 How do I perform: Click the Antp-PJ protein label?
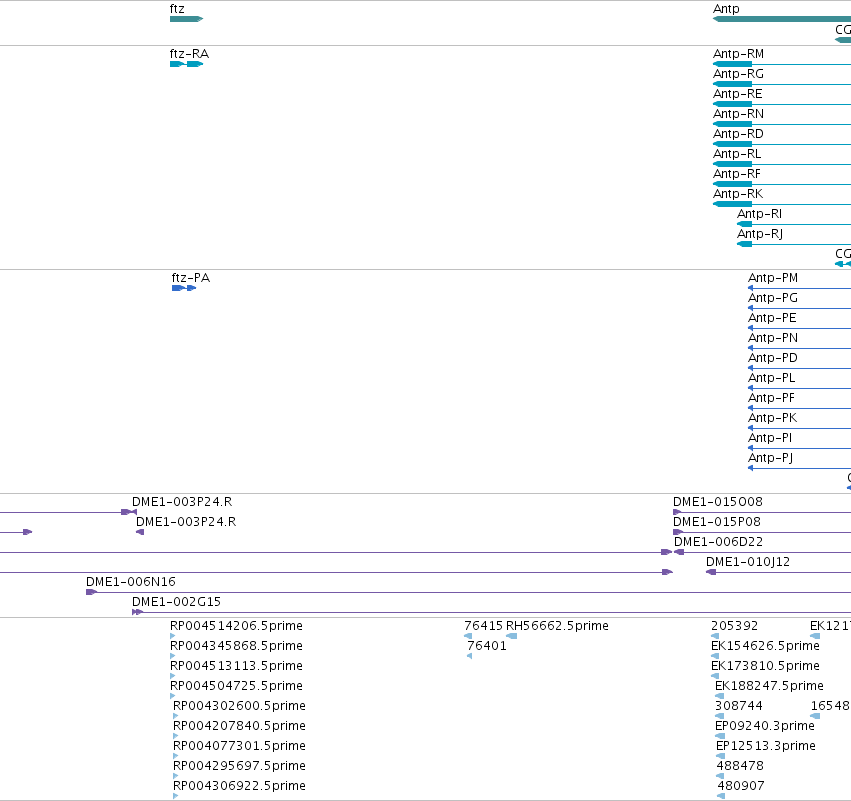[x=770, y=459]
